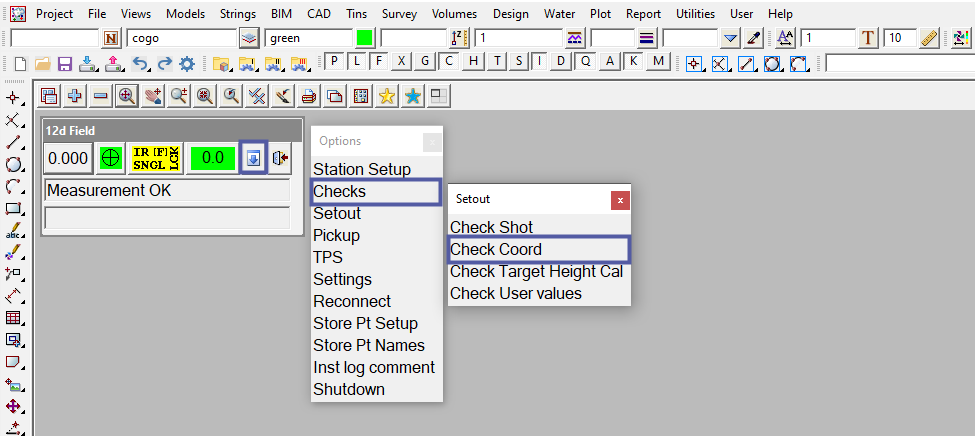
Task: Click the Save project icon
Action: 64,63
